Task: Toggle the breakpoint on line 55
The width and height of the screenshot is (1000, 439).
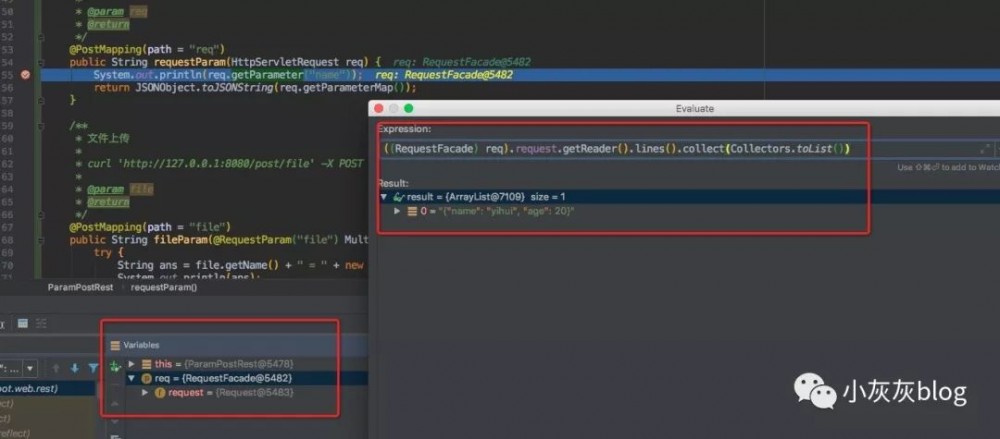Action: point(26,75)
